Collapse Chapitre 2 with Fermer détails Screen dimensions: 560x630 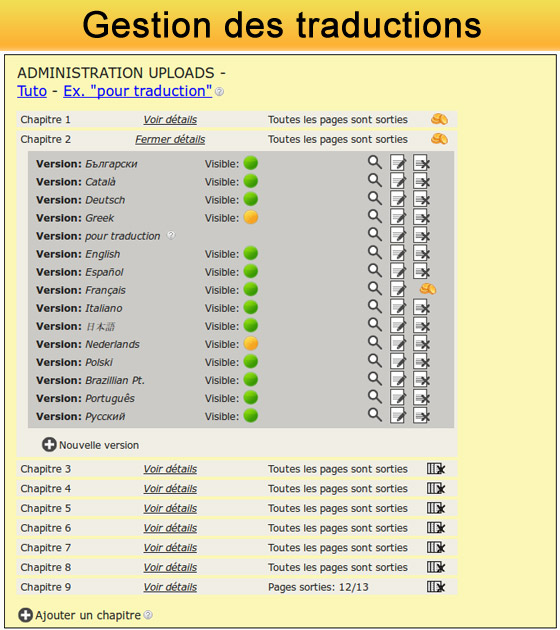tap(170, 139)
